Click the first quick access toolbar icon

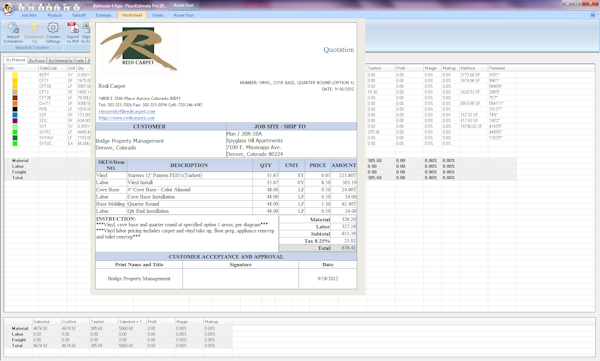21,7
